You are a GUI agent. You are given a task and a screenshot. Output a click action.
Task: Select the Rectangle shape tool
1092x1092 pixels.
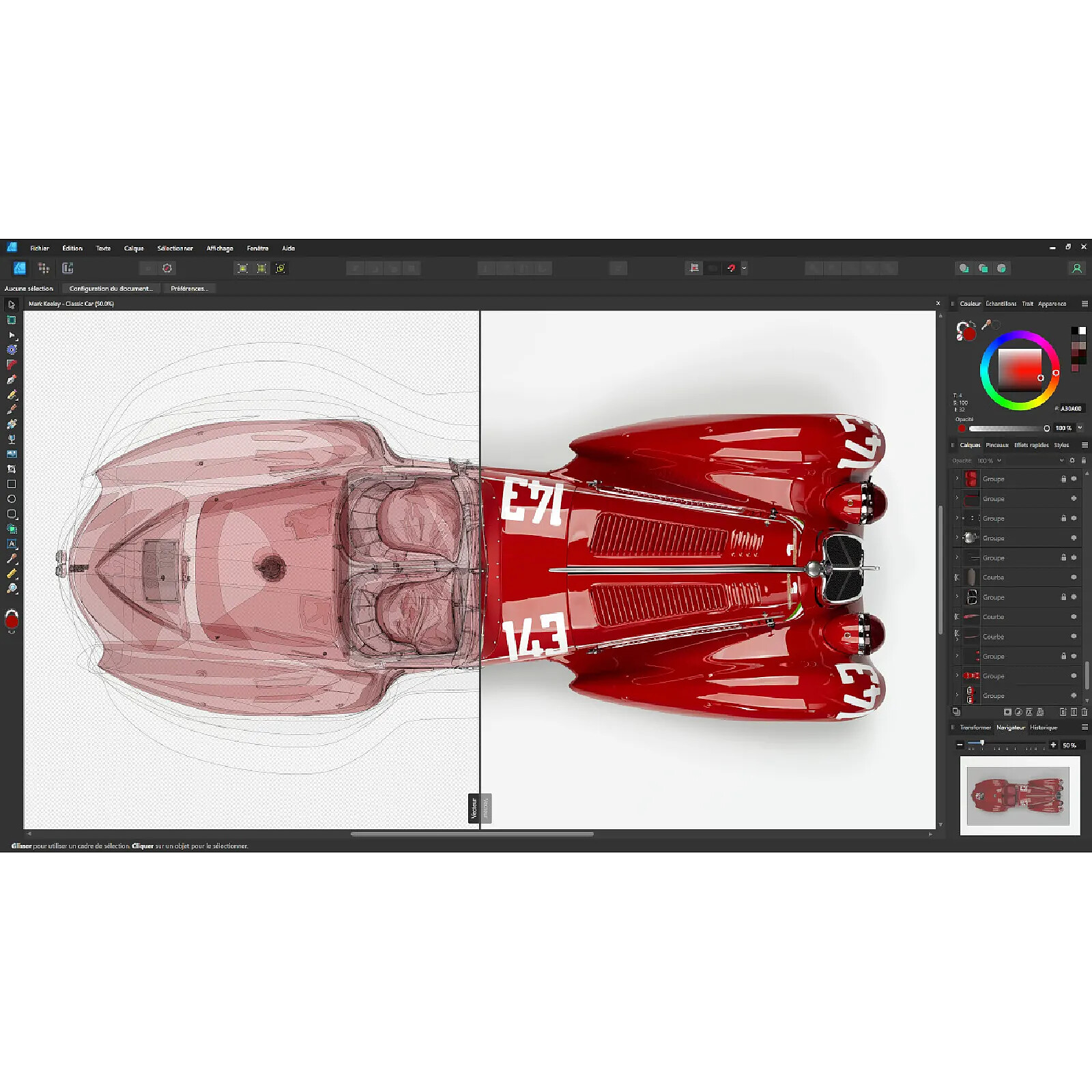(x=12, y=484)
